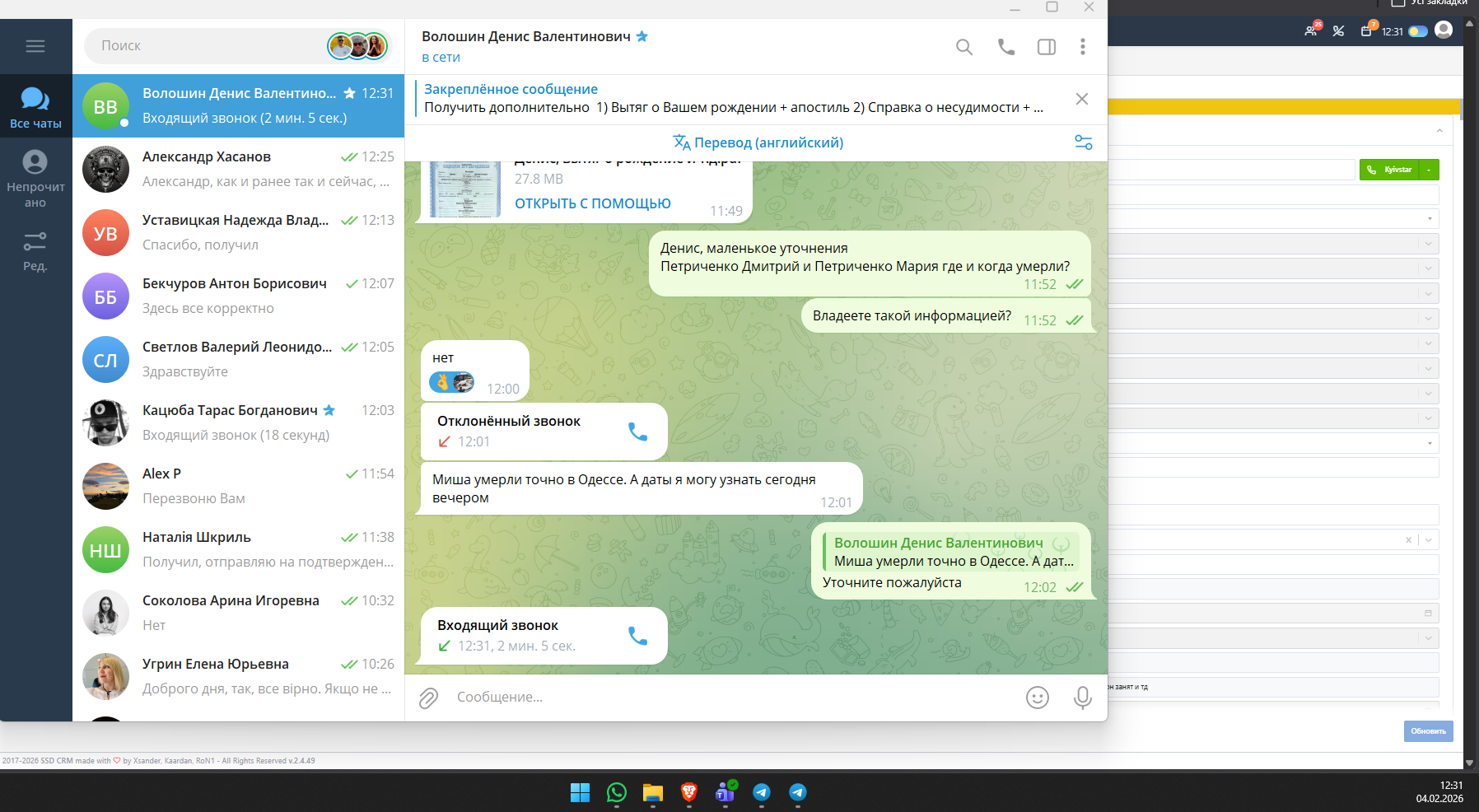Open chat with Alex P
Screen dimensions: 1479x812
tap(238, 486)
